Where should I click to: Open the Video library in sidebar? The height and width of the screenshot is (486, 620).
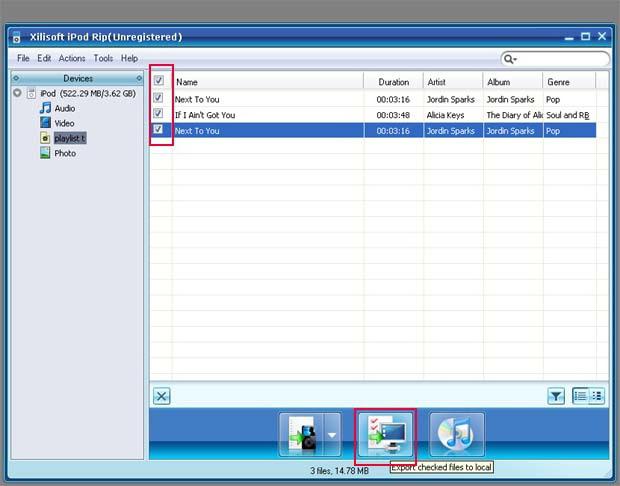coord(64,123)
